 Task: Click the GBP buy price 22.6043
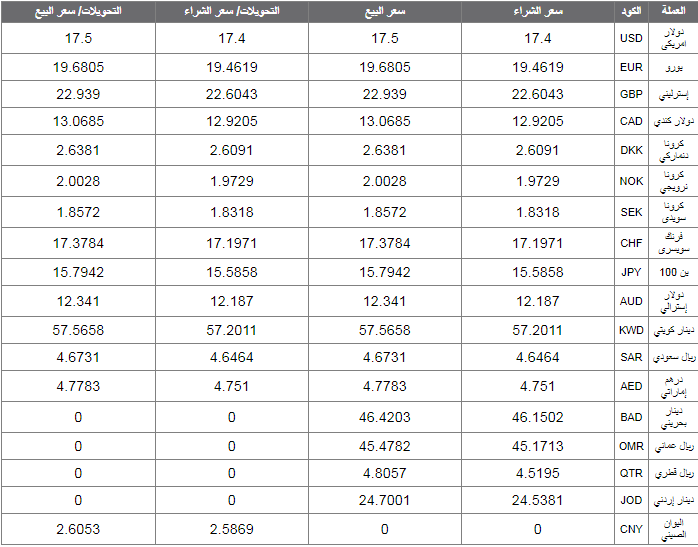[538, 94]
